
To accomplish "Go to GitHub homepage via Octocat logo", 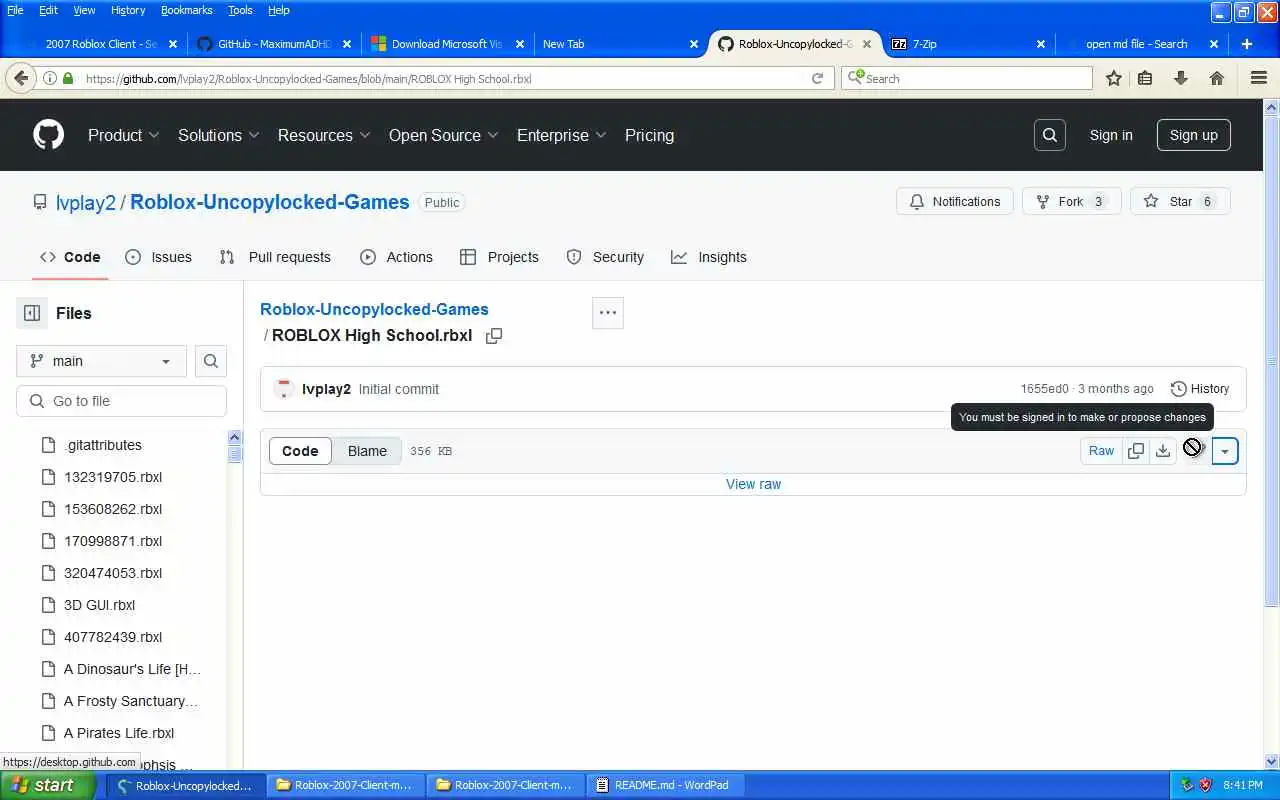I will click(x=48, y=135).
